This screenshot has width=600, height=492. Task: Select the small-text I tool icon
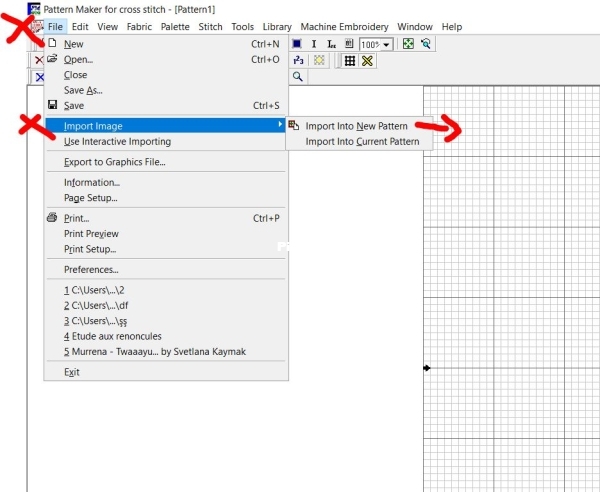[x=331, y=44]
